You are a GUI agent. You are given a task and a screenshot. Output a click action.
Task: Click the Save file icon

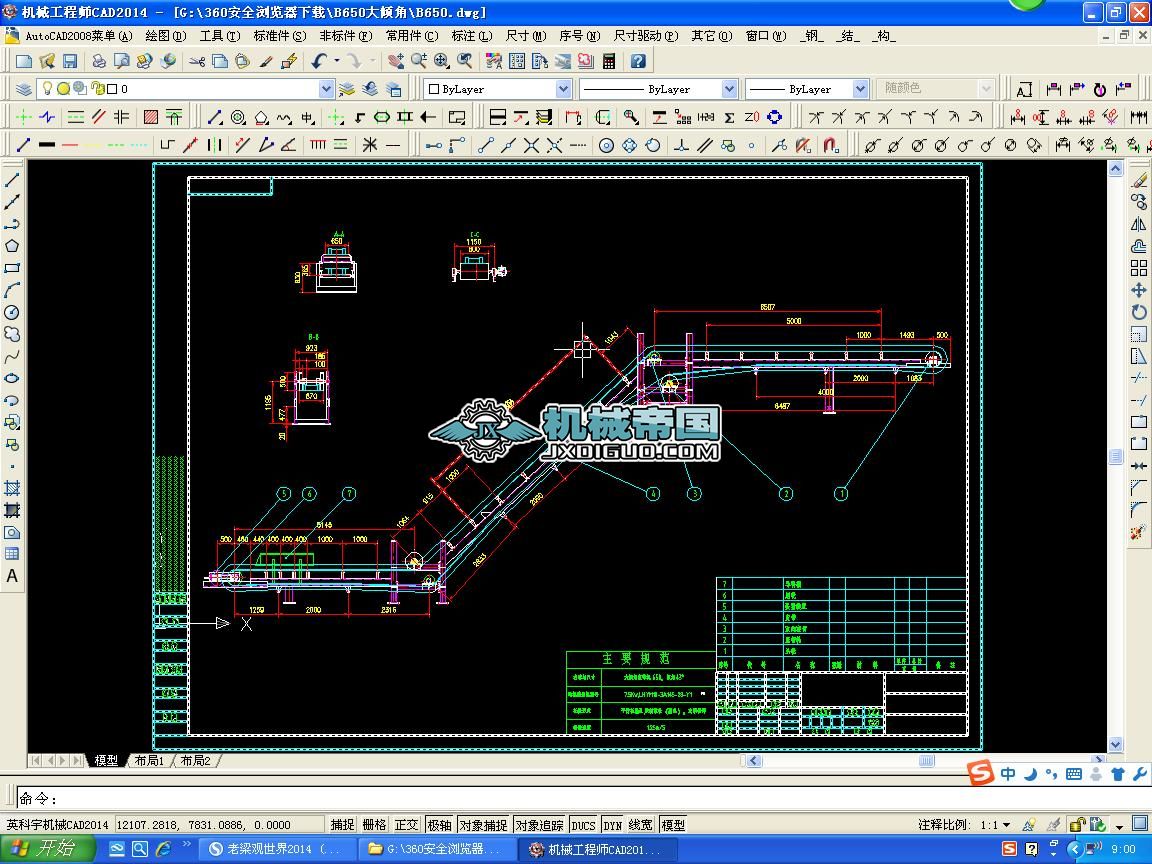(x=70, y=61)
